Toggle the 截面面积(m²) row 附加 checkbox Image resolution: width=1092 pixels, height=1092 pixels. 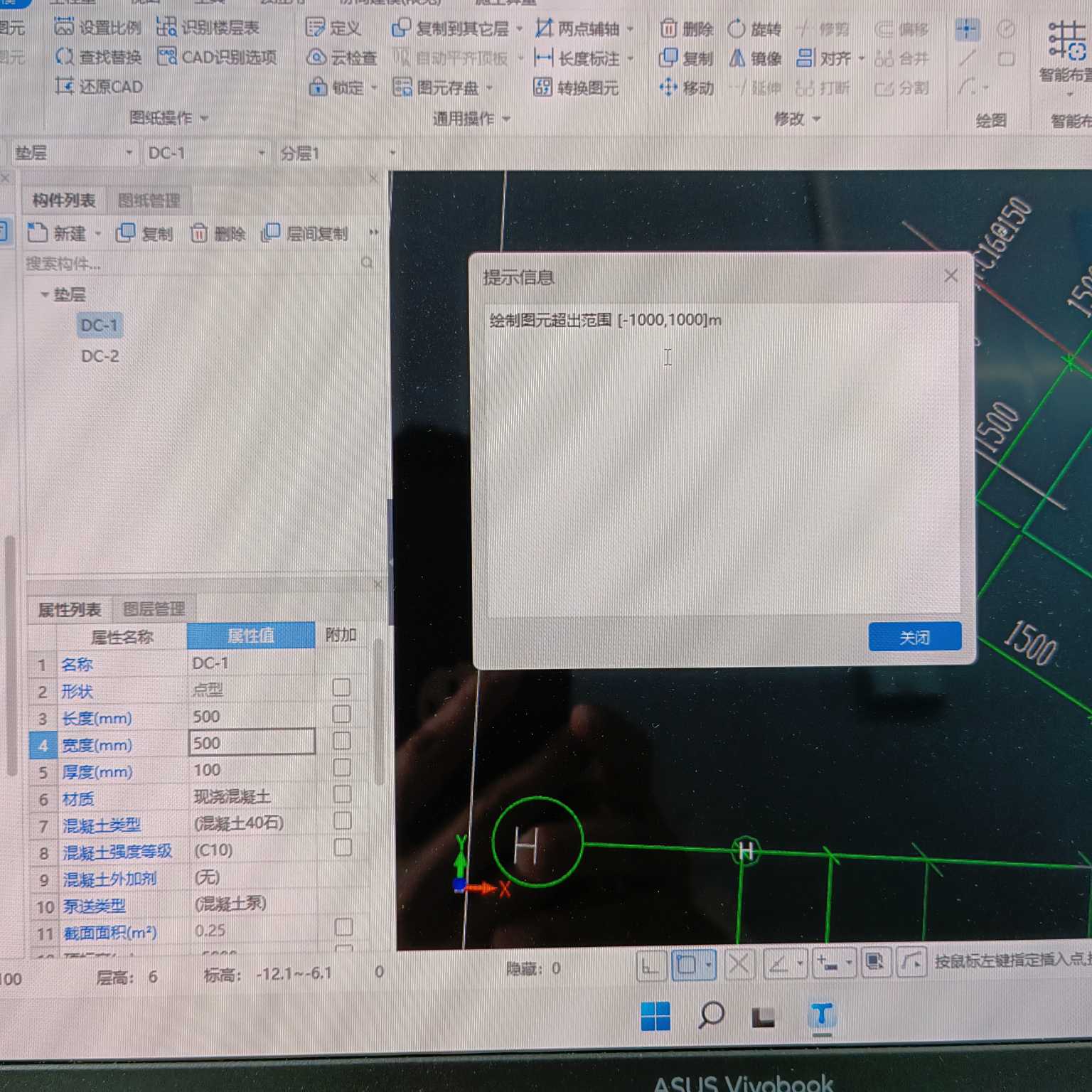click(343, 927)
